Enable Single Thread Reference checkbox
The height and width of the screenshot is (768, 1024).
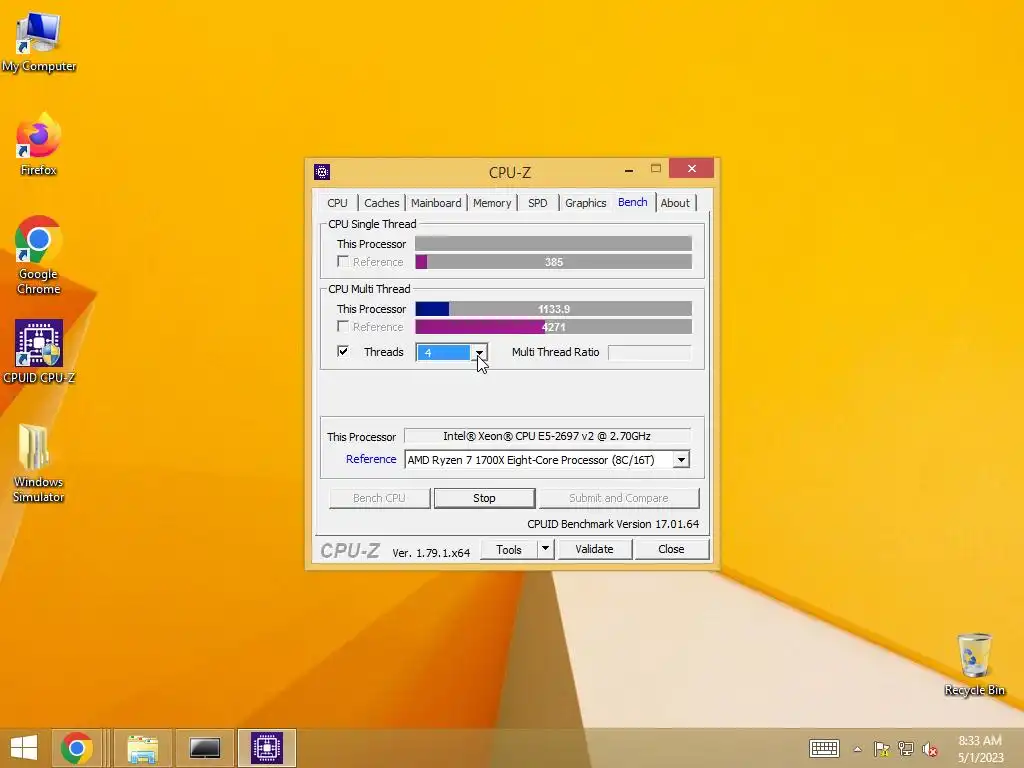coord(343,261)
